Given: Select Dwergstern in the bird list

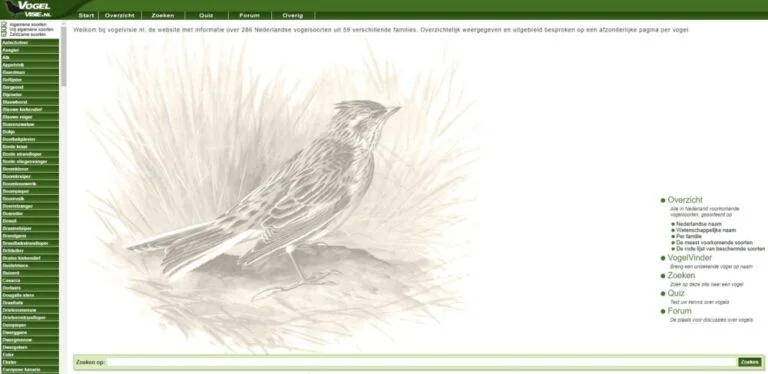Looking at the screenshot, I should [29, 347].
